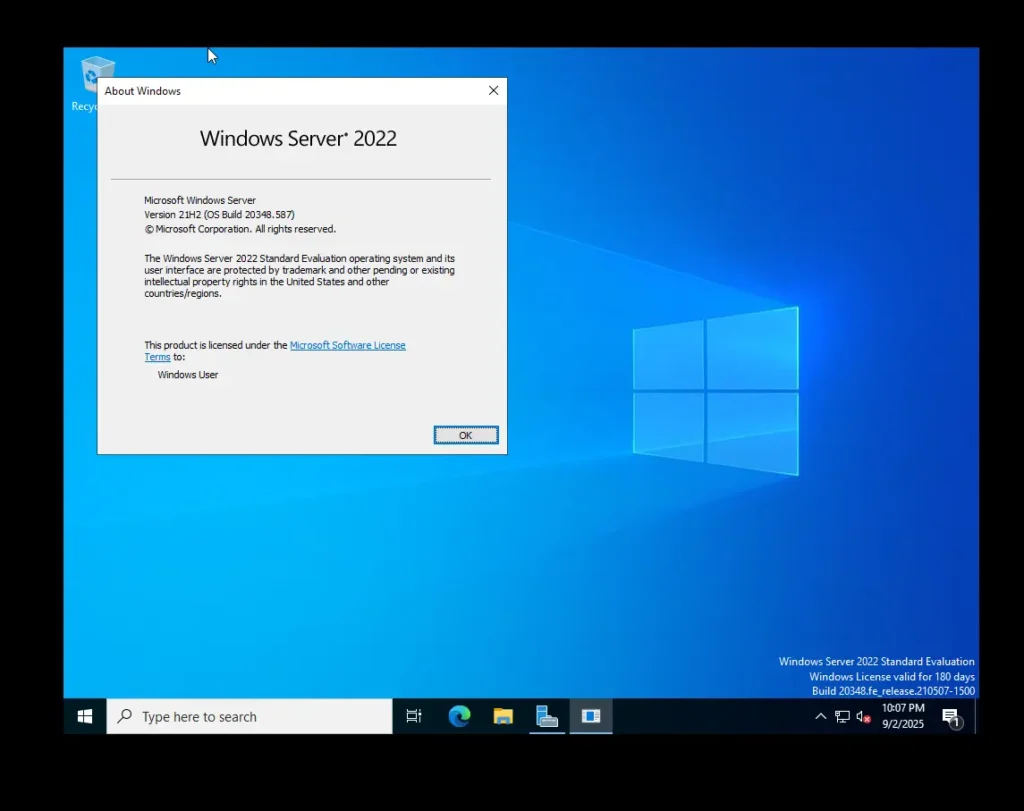Click the muted volume tray icon
This screenshot has height=811, width=1024.
tap(863, 717)
